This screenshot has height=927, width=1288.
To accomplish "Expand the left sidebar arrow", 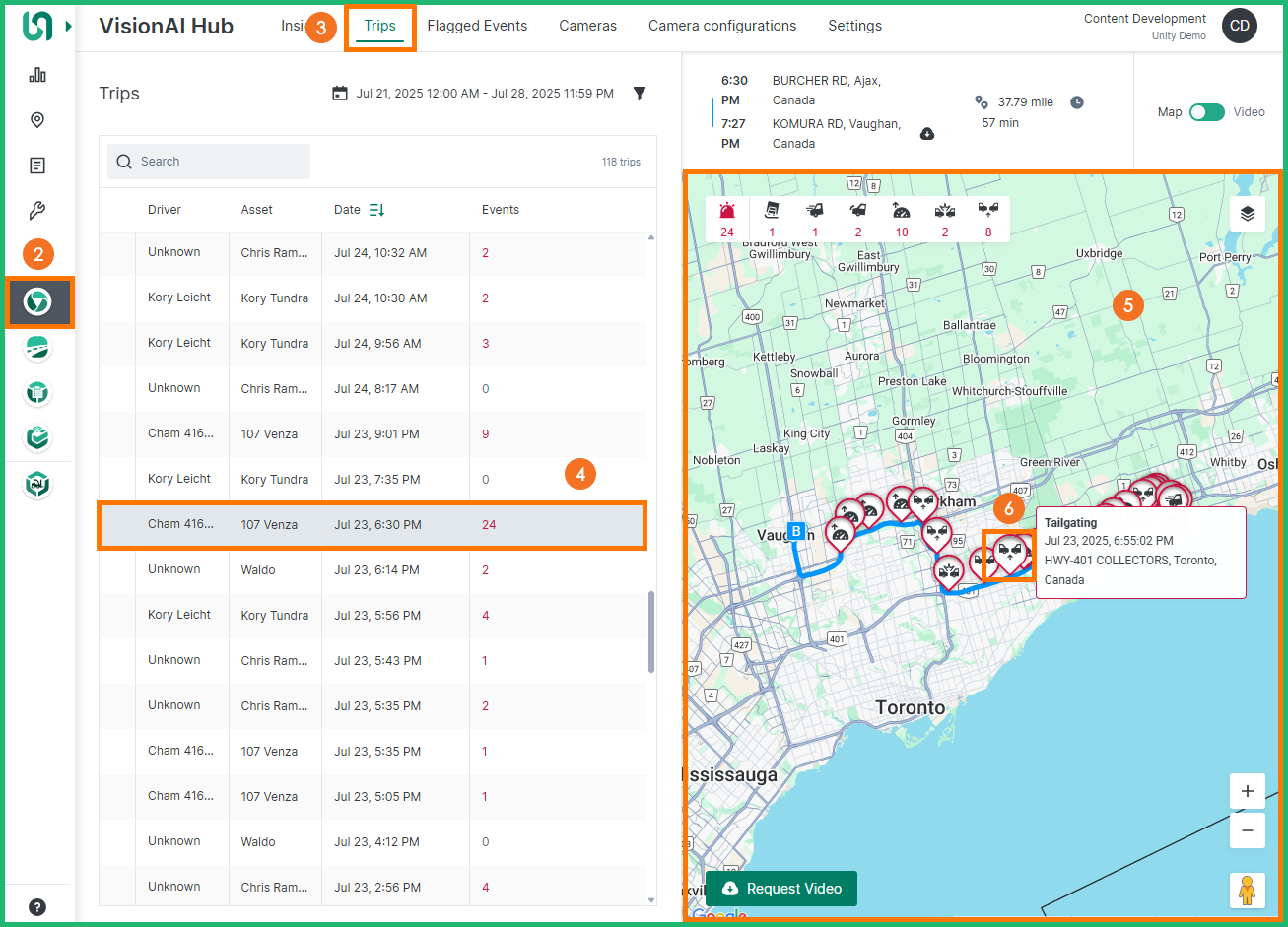I will 68,27.
